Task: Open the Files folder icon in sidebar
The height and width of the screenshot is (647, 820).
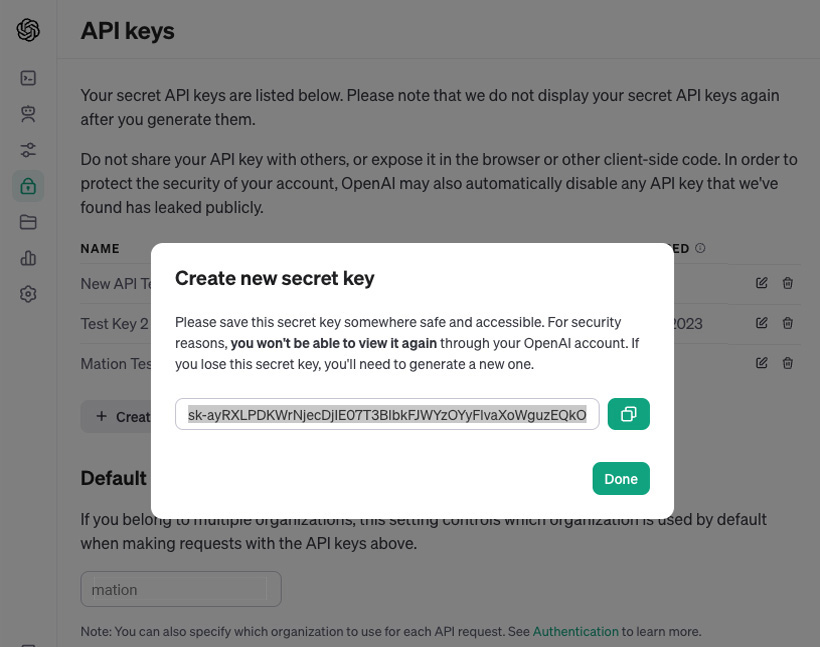Action: [x=28, y=222]
